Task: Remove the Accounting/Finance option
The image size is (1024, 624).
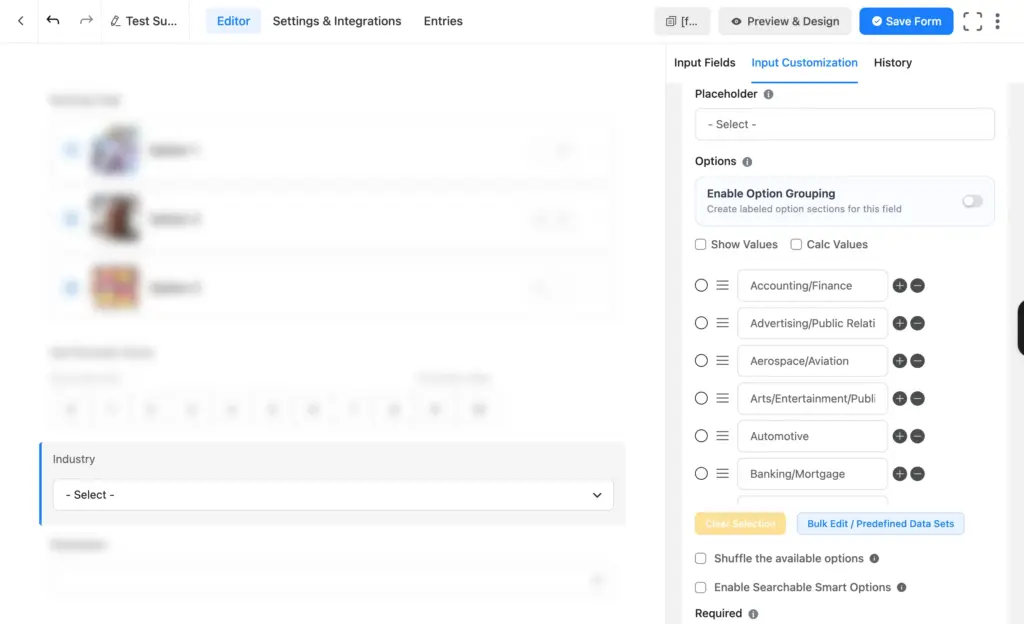Action: [918, 285]
